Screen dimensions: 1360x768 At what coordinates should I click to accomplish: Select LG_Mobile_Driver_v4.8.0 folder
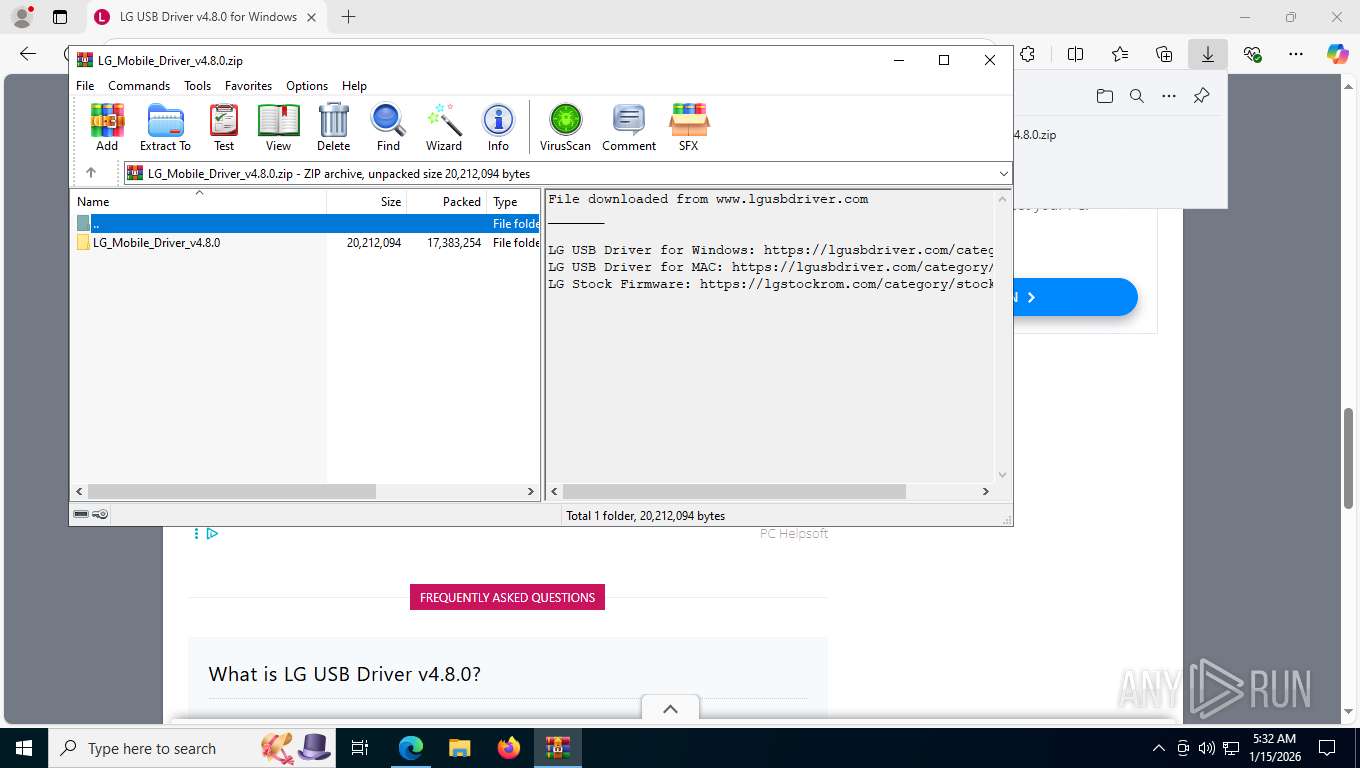[156, 243]
